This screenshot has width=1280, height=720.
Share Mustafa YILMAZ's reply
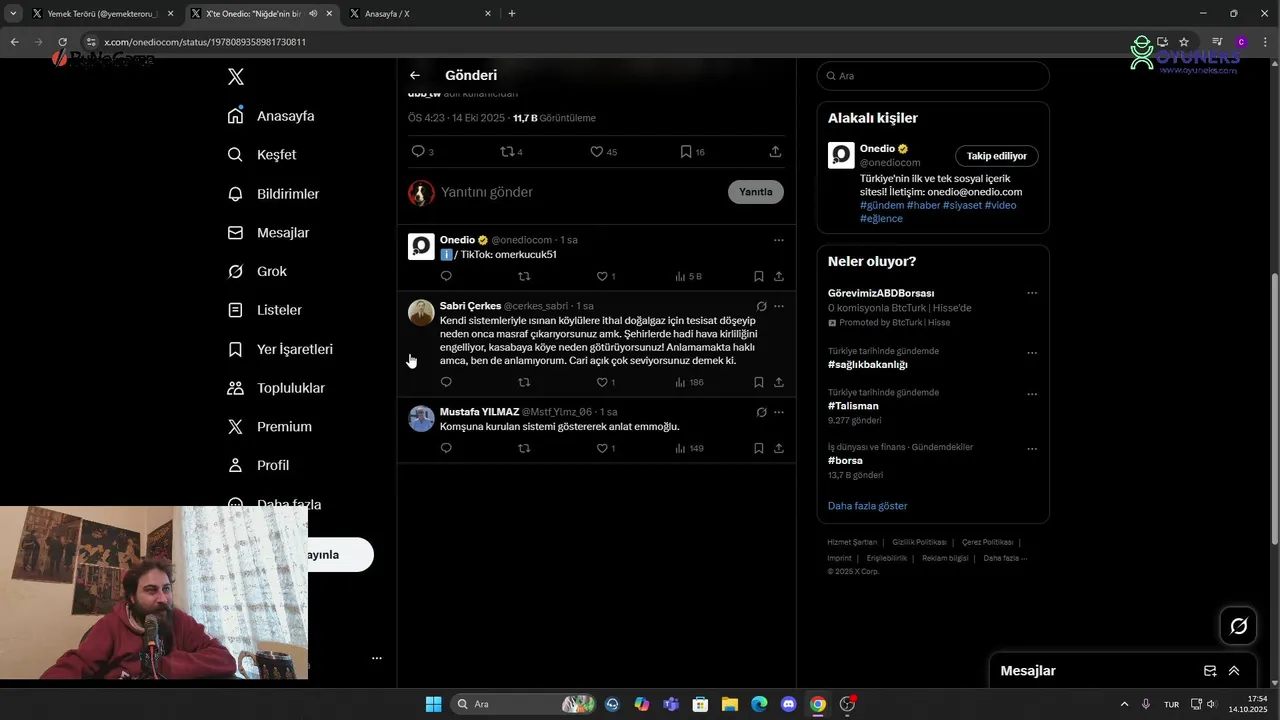778,448
